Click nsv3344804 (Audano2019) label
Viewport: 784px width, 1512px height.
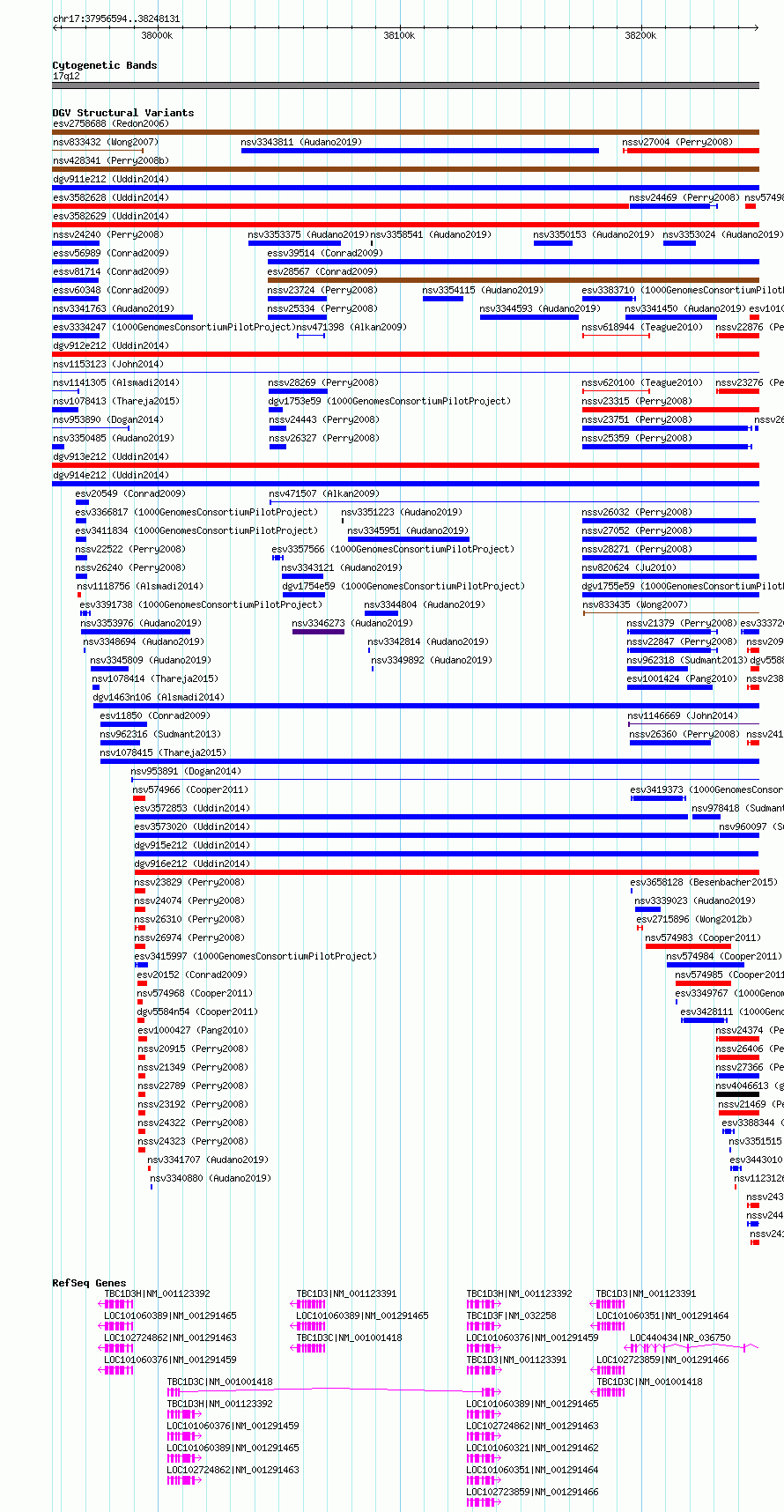tap(425, 604)
